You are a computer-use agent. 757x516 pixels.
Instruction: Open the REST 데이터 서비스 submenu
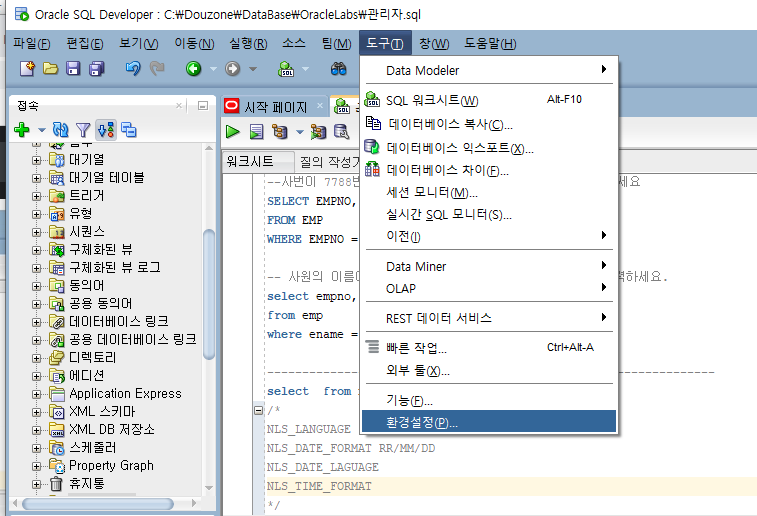point(489,318)
